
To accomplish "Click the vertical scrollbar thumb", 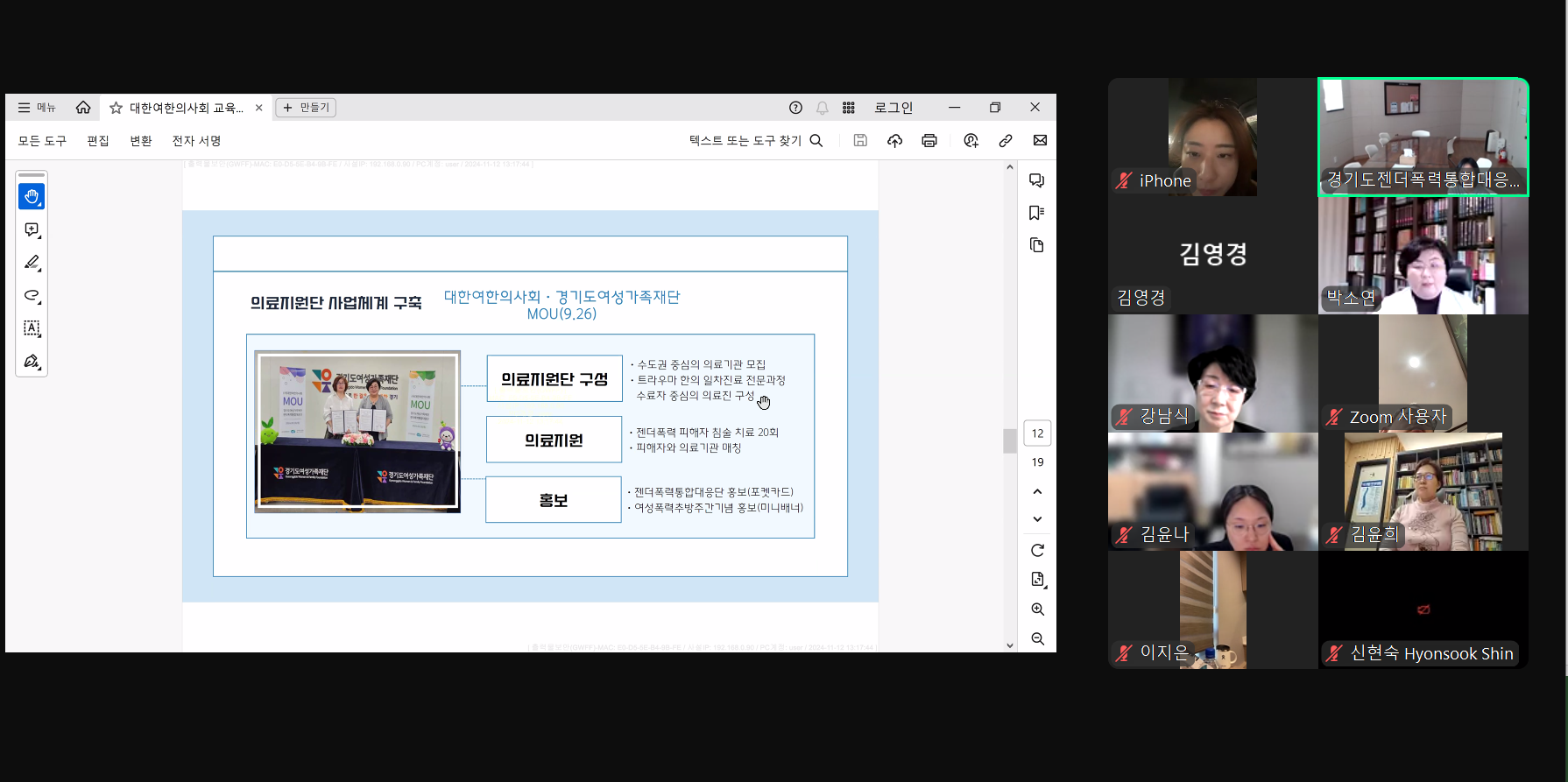I will point(1010,440).
